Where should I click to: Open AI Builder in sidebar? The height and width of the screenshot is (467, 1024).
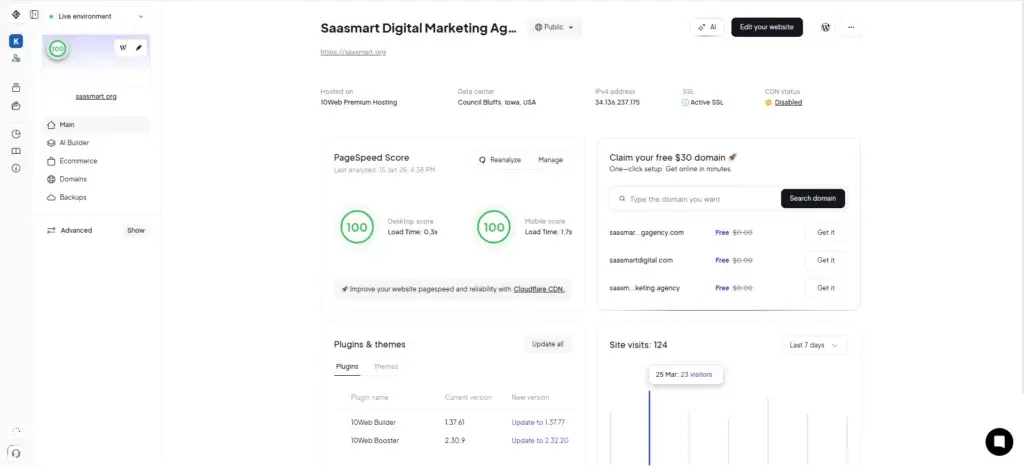97,142
